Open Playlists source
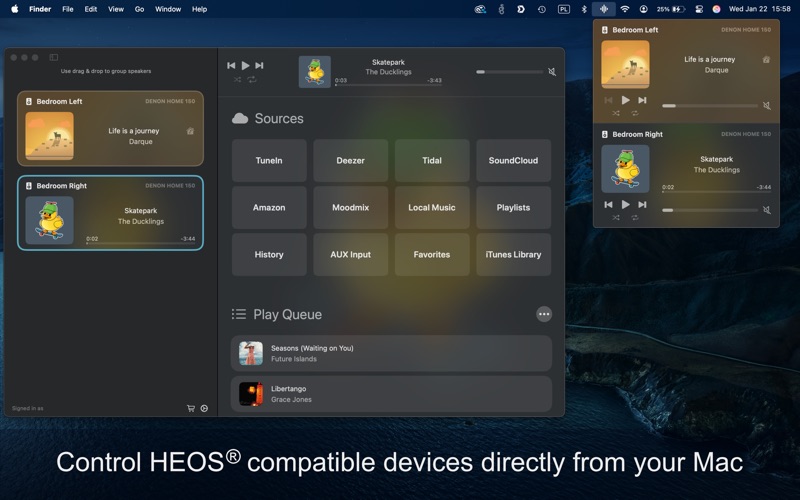Viewport: 800px width, 500px height. click(x=514, y=208)
